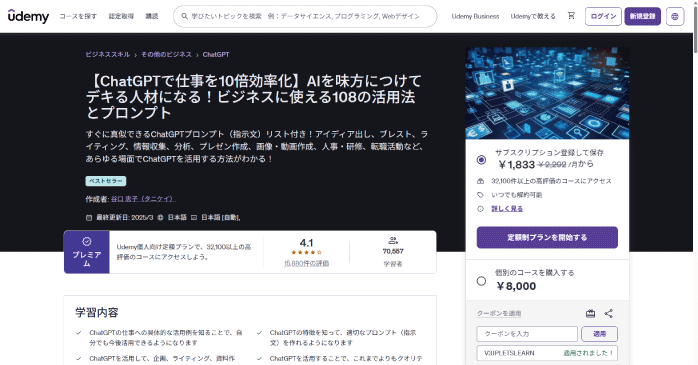Click the coupon 適用 button
Screen dimensions: 698x365
click(599, 333)
